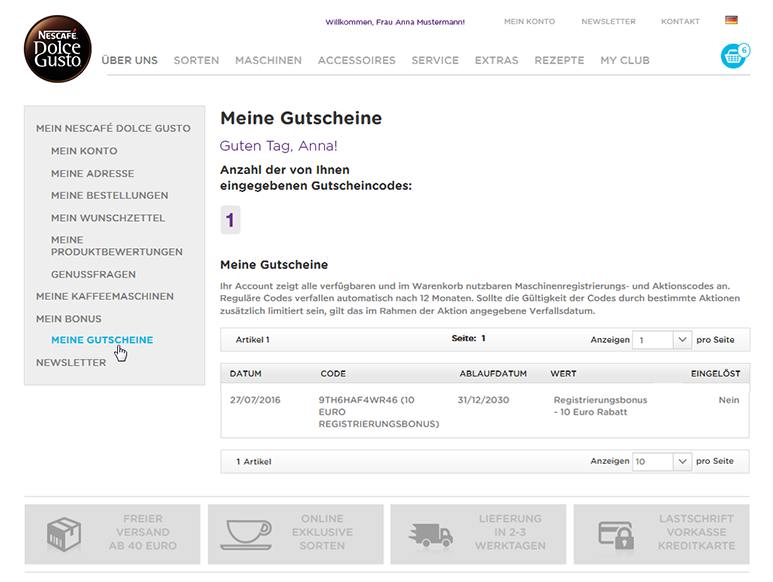The image size is (773, 582).
Task: Open MEIN WUNSCHZETTEL in sidebar
Action: click(107, 218)
